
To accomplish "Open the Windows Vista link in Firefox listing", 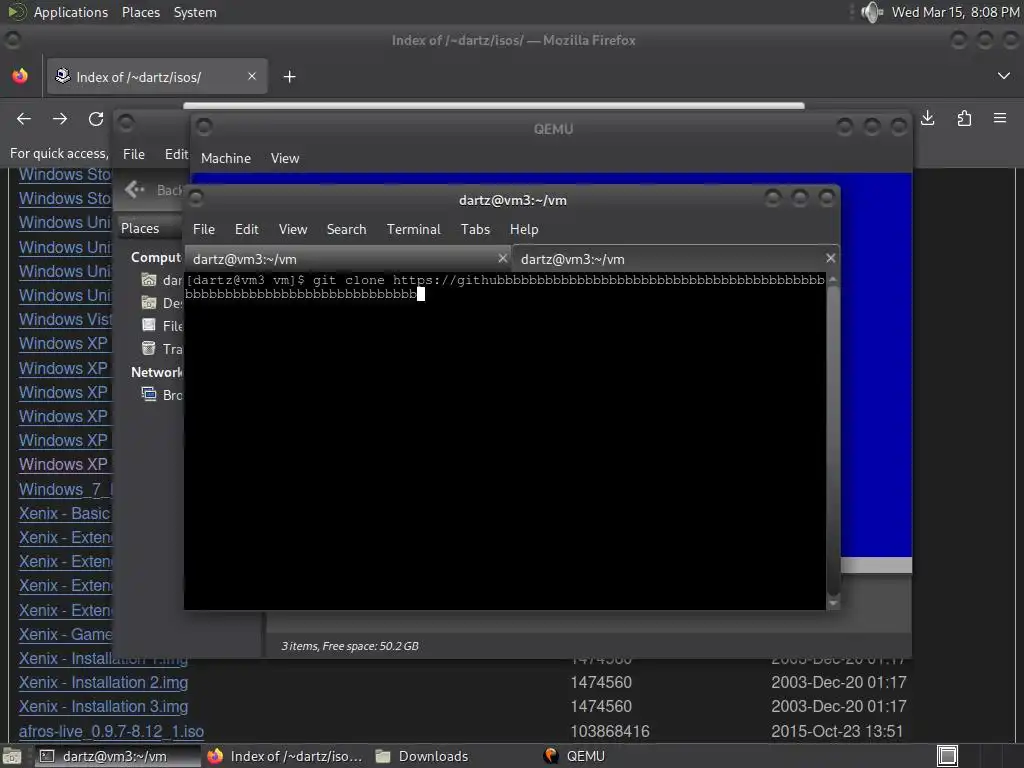I will (x=65, y=319).
